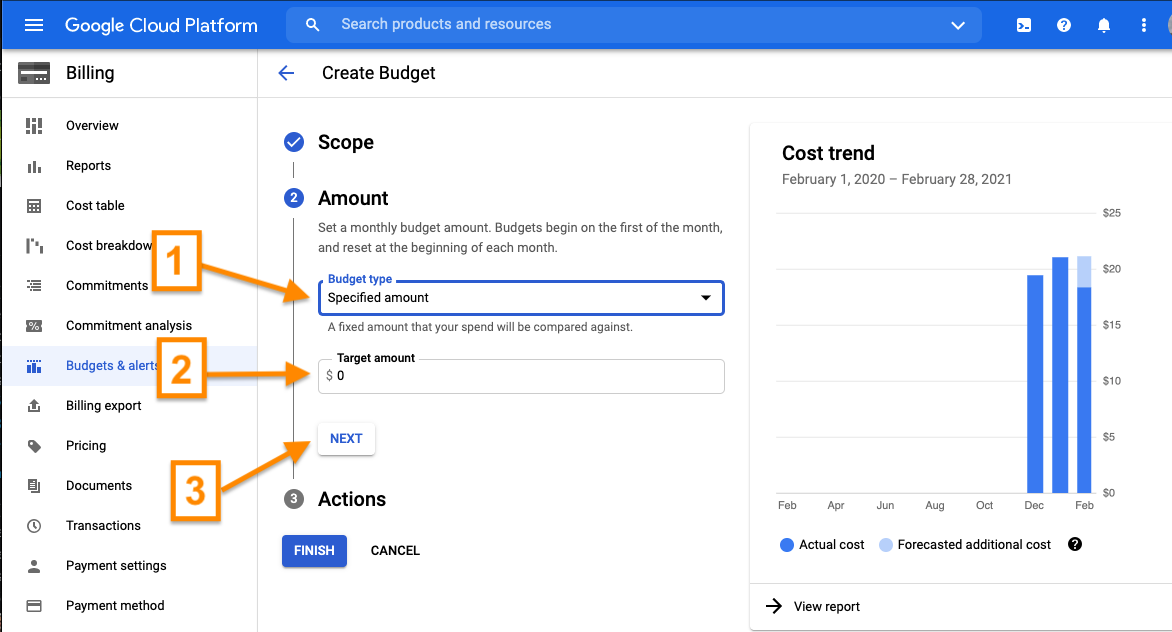The height and width of the screenshot is (632, 1172).
Task: Open Payment settings page
Action: [116, 566]
